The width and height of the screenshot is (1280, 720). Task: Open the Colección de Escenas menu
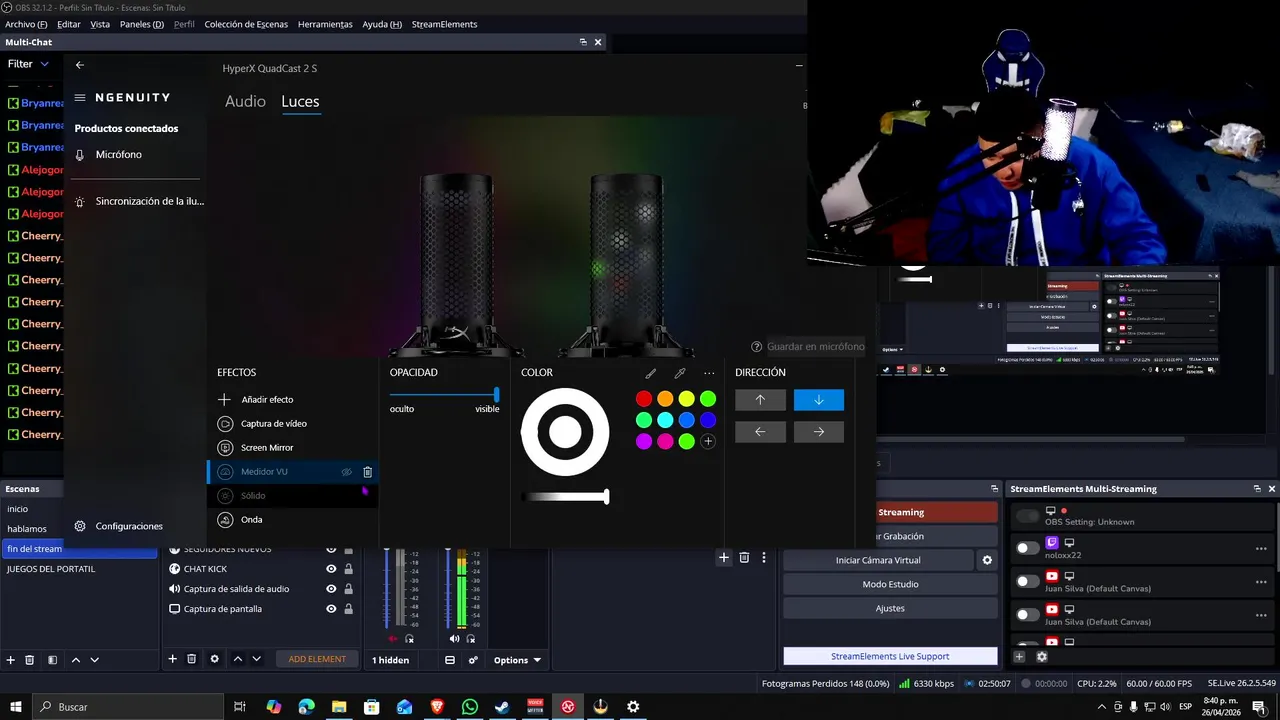pos(246,24)
